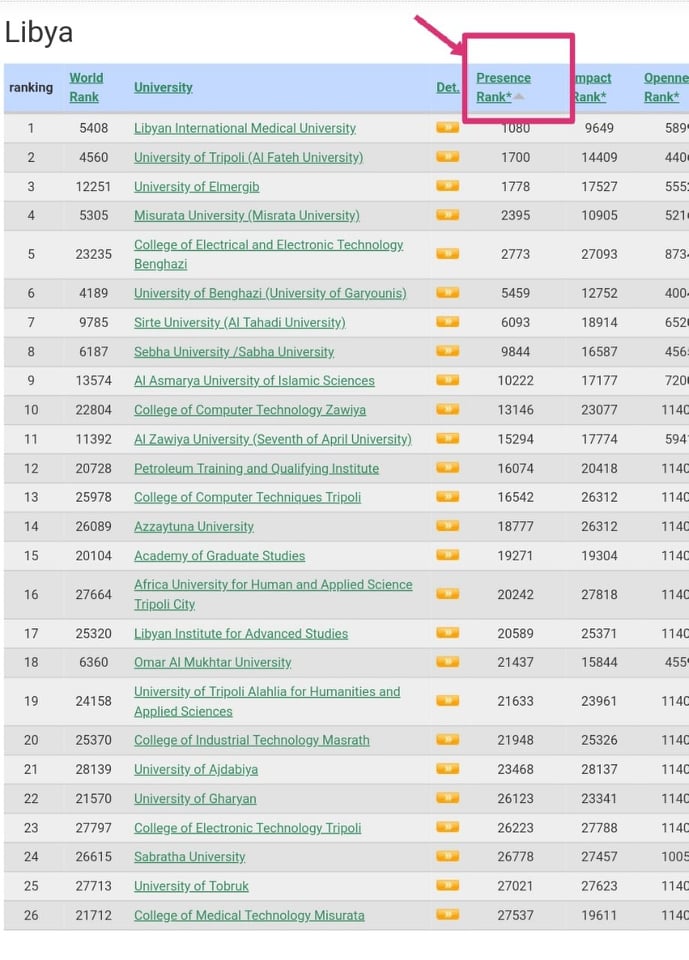Open details icon for Libyan Institute for Advanced Studies
The image size is (689, 960).
(448, 633)
